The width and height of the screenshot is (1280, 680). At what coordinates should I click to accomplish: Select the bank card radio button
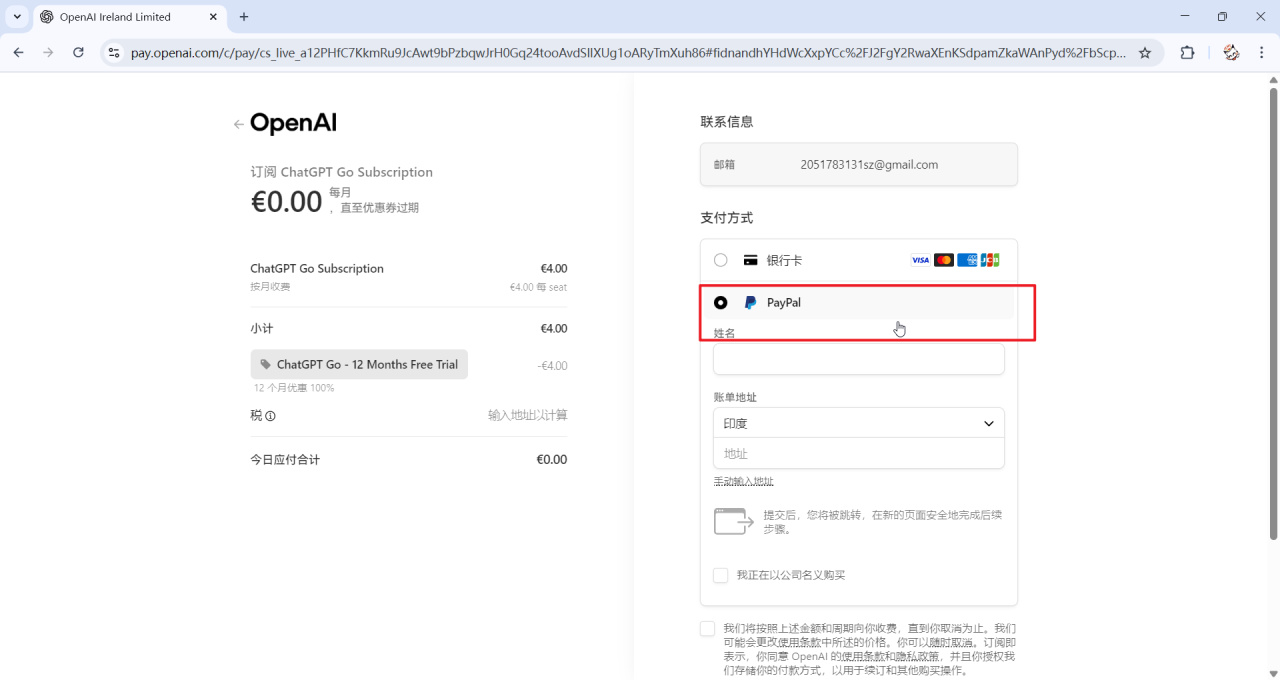pos(721,260)
